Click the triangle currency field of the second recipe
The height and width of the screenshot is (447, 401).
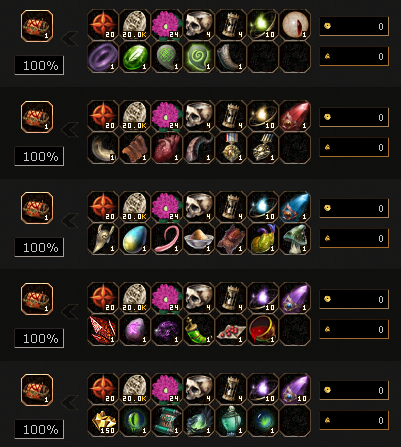(x=354, y=147)
